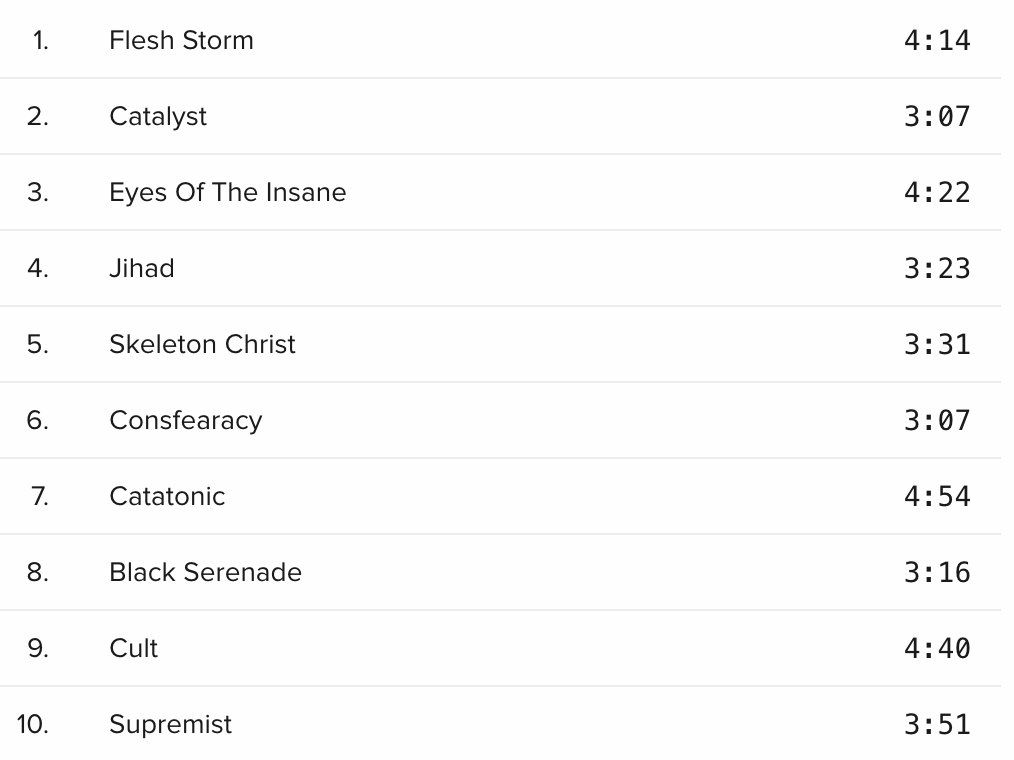Click the 3:51 duration for Supremist
Viewport: 1014px width, 760px height.
point(937,724)
